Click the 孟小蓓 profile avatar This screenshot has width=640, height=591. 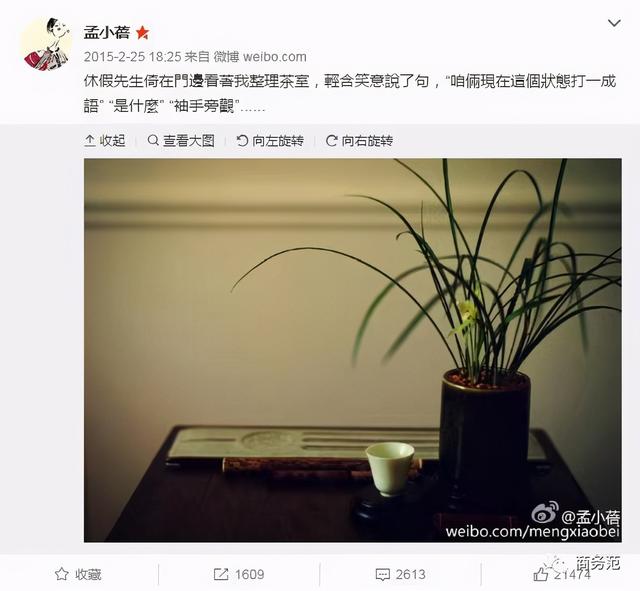point(46,44)
